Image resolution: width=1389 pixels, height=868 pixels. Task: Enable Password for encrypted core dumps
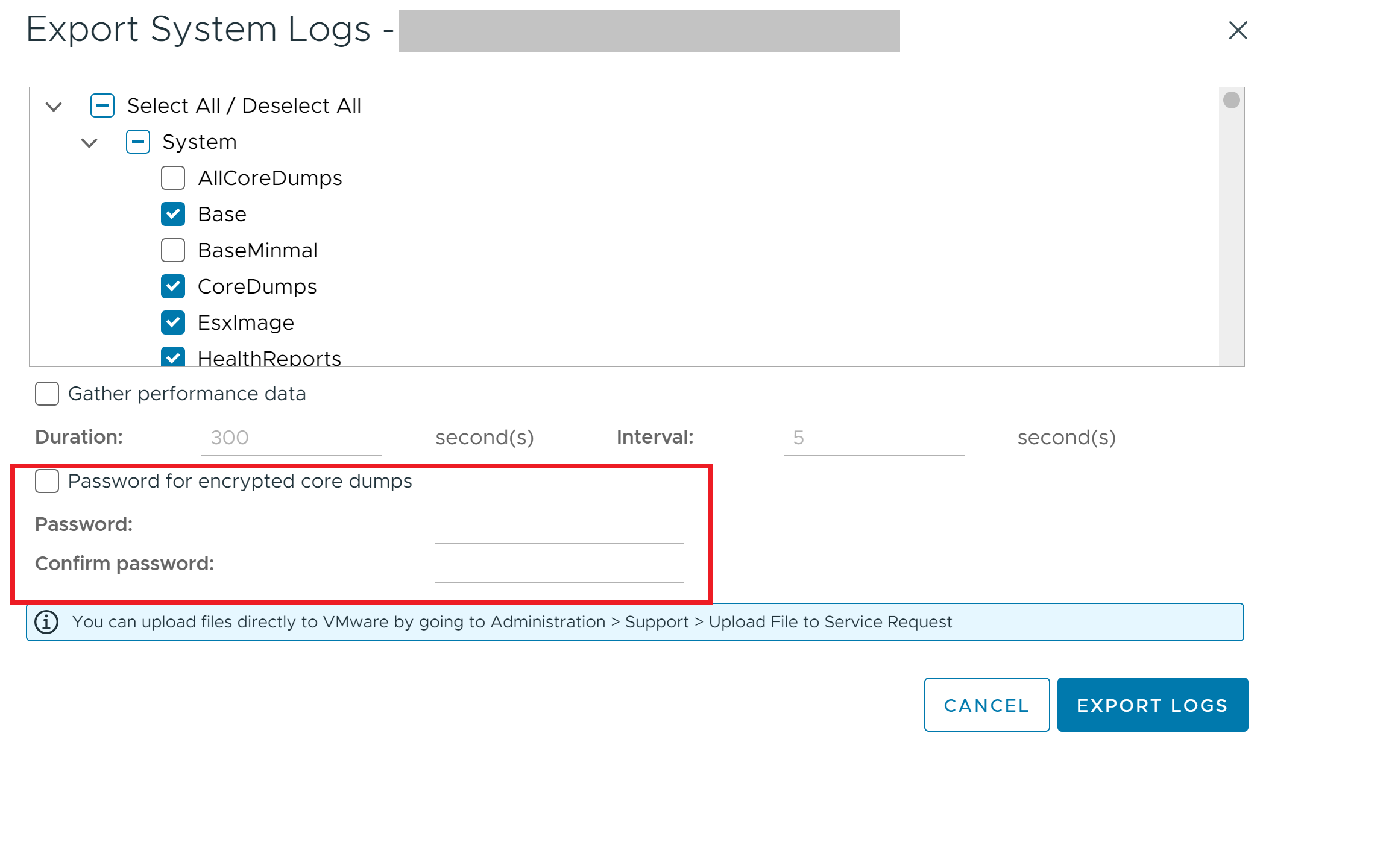tap(47, 481)
